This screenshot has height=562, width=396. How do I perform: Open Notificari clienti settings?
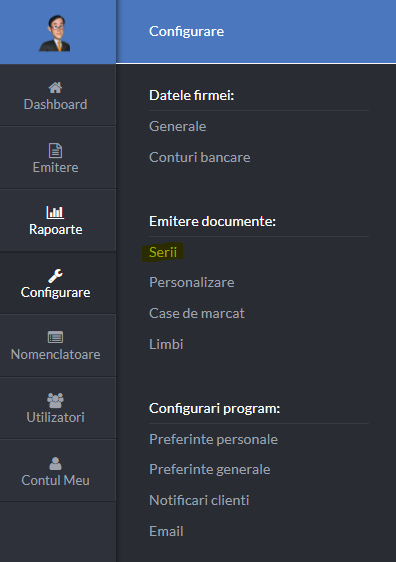[199, 500]
